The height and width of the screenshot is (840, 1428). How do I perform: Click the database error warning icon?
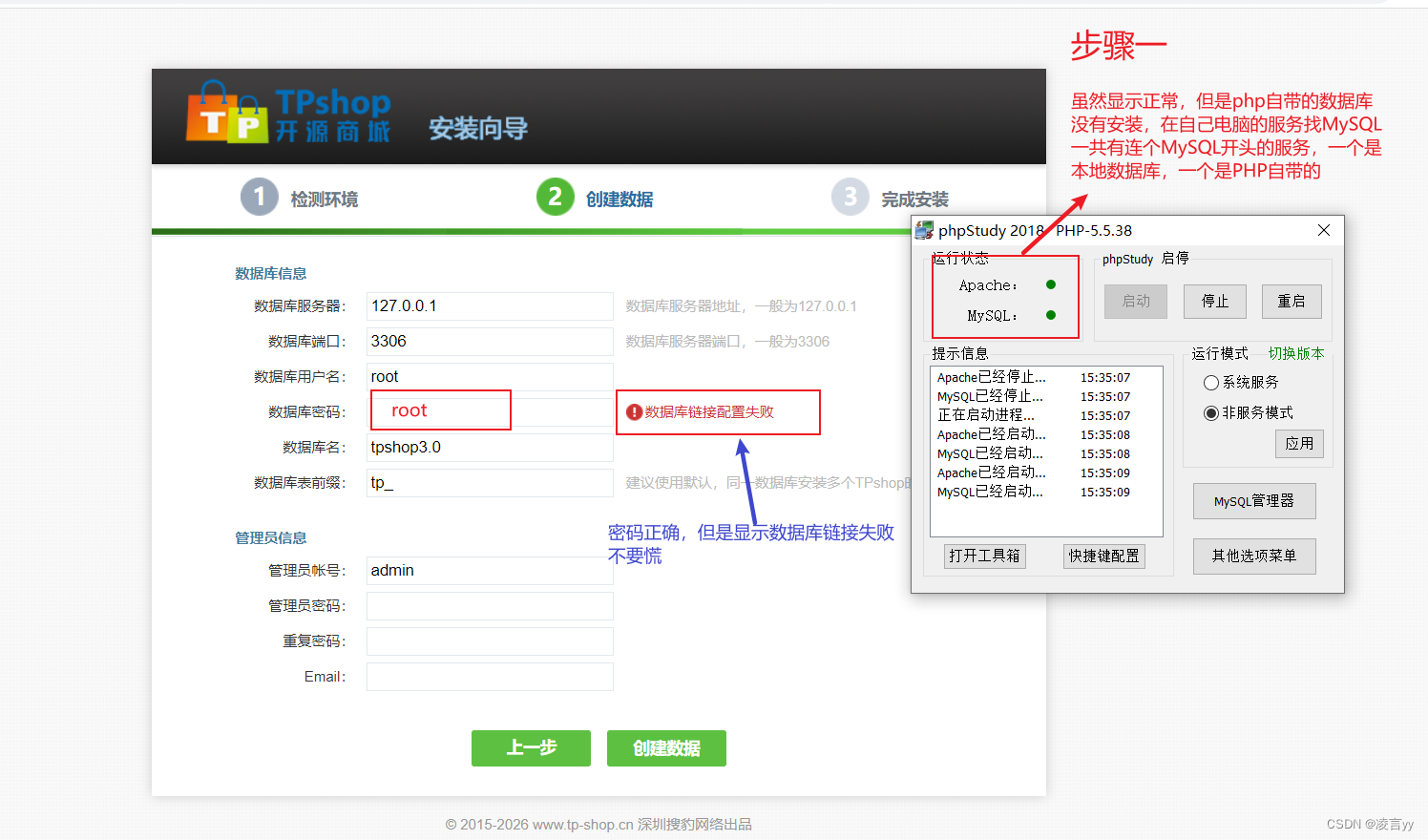(634, 412)
